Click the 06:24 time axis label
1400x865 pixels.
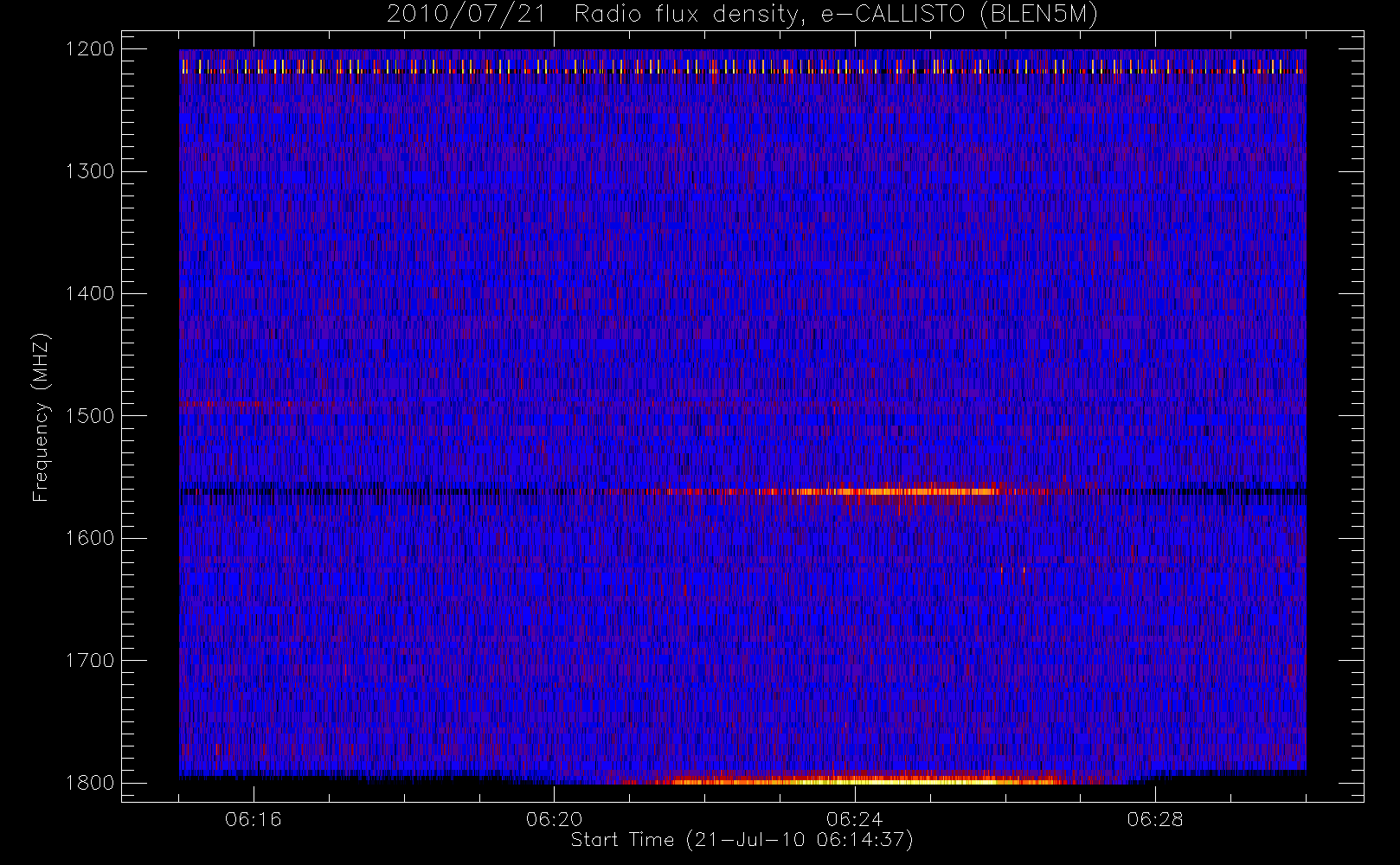click(x=854, y=819)
